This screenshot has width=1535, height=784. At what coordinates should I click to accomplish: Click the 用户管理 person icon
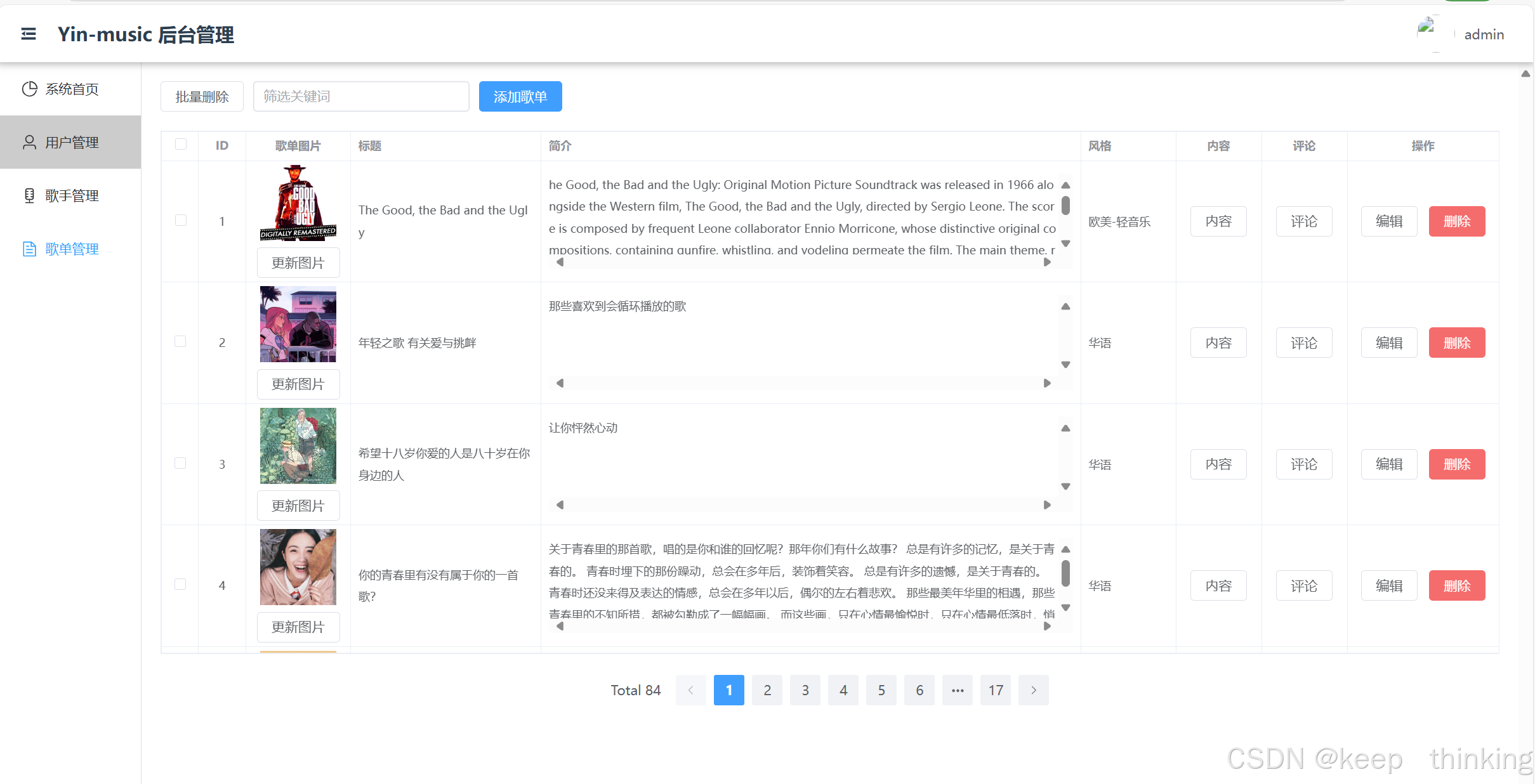pos(29,142)
